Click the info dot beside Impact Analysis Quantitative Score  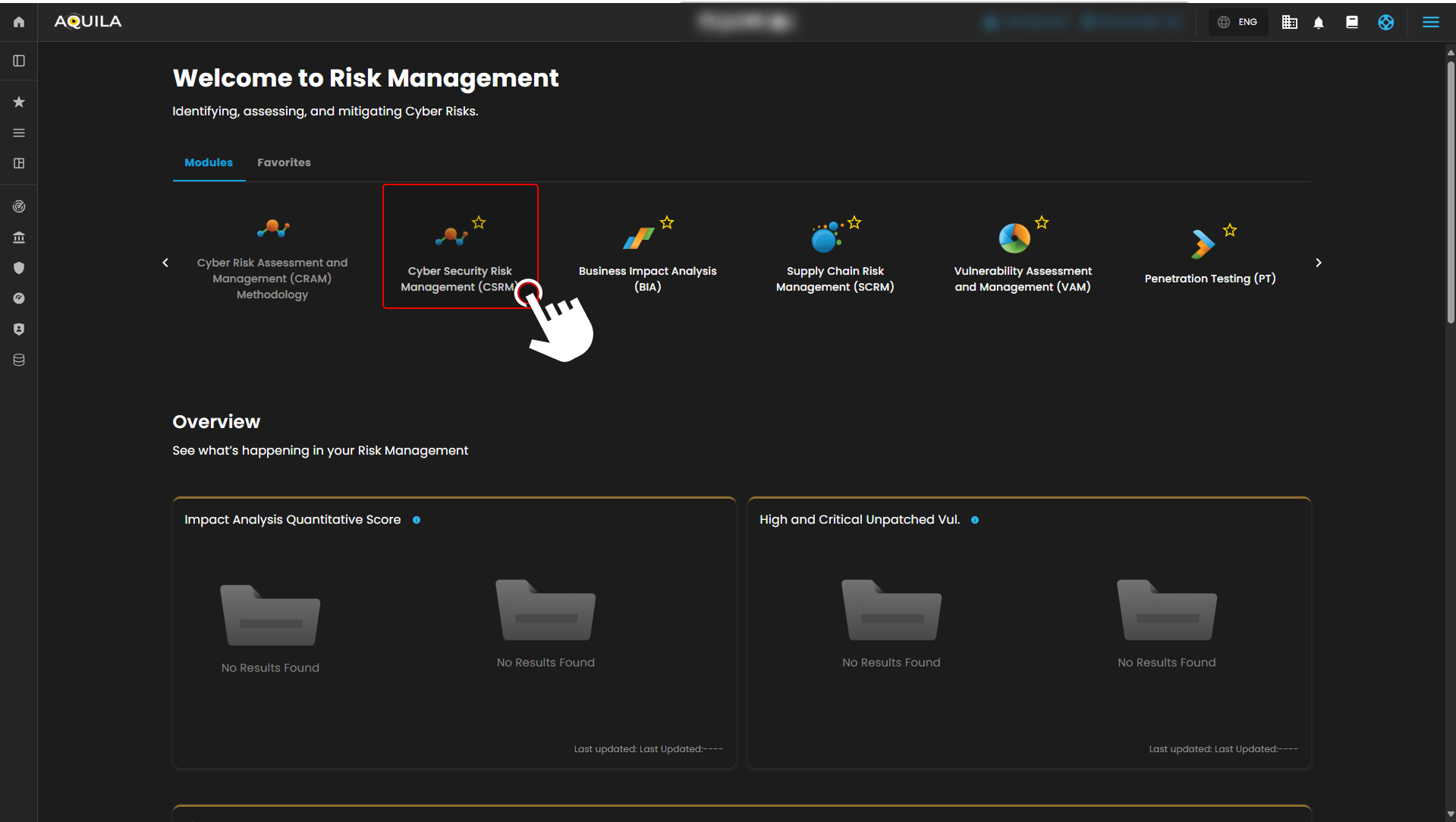coord(417,520)
